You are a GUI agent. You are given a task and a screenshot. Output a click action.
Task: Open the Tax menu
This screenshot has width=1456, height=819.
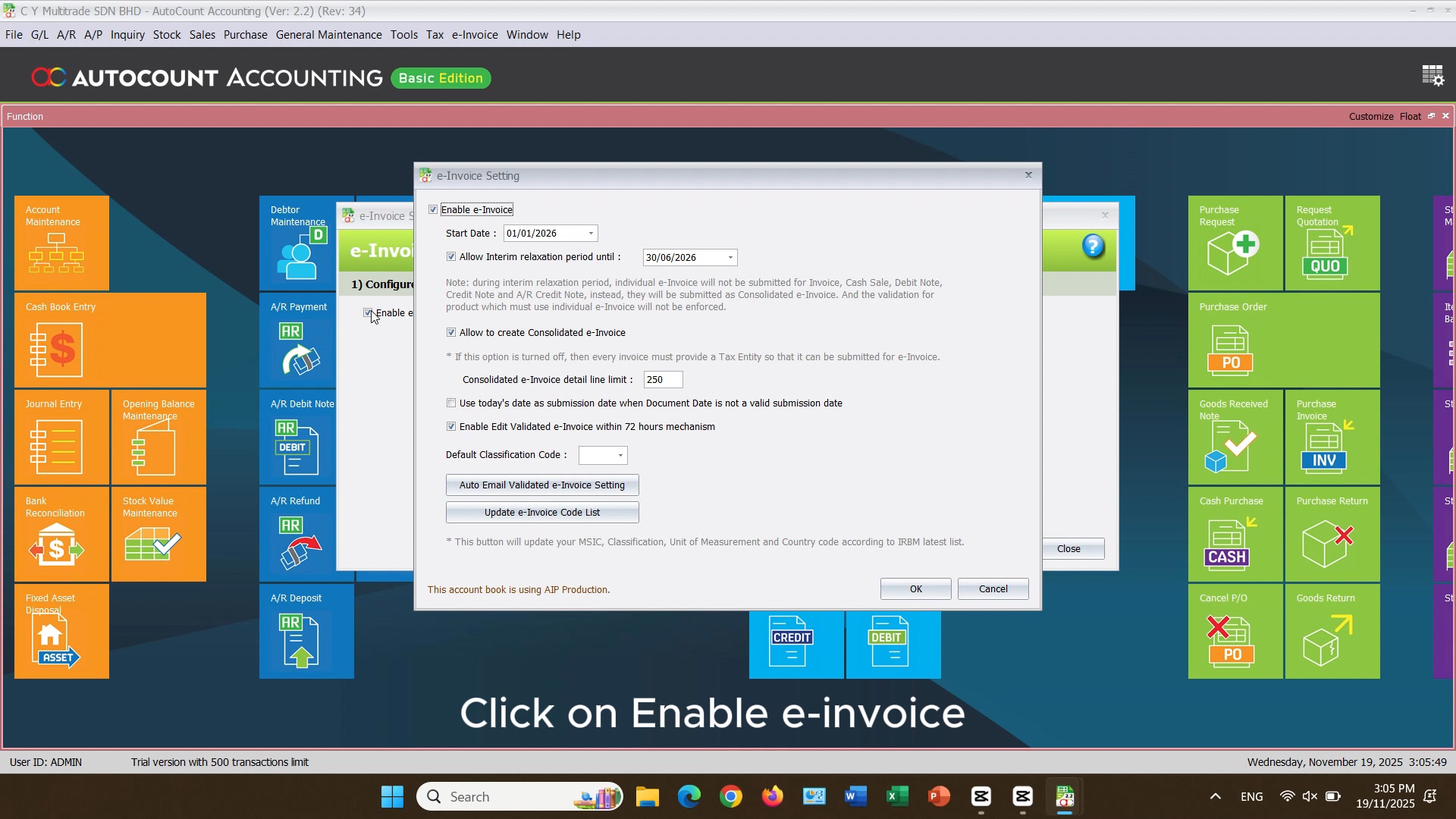tap(435, 35)
